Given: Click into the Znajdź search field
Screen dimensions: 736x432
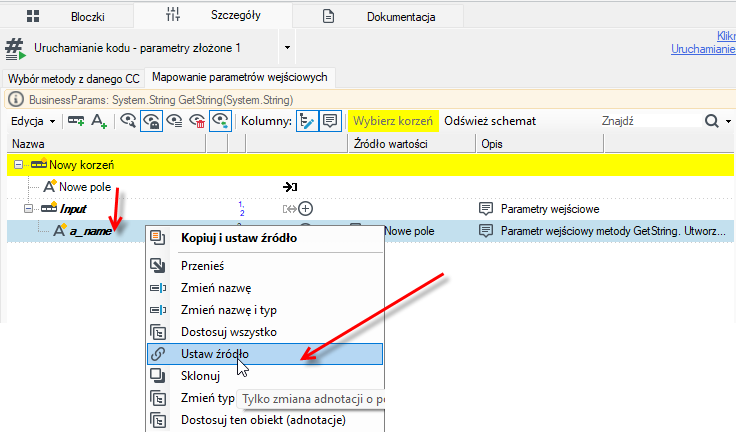Looking at the screenshot, I should [x=651, y=121].
